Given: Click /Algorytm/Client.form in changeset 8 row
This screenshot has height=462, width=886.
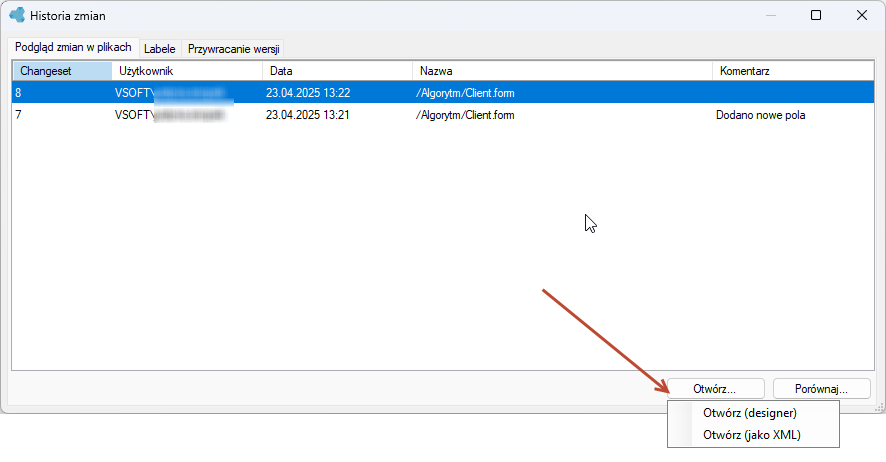Looking at the screenshot, I should (465, 93).
